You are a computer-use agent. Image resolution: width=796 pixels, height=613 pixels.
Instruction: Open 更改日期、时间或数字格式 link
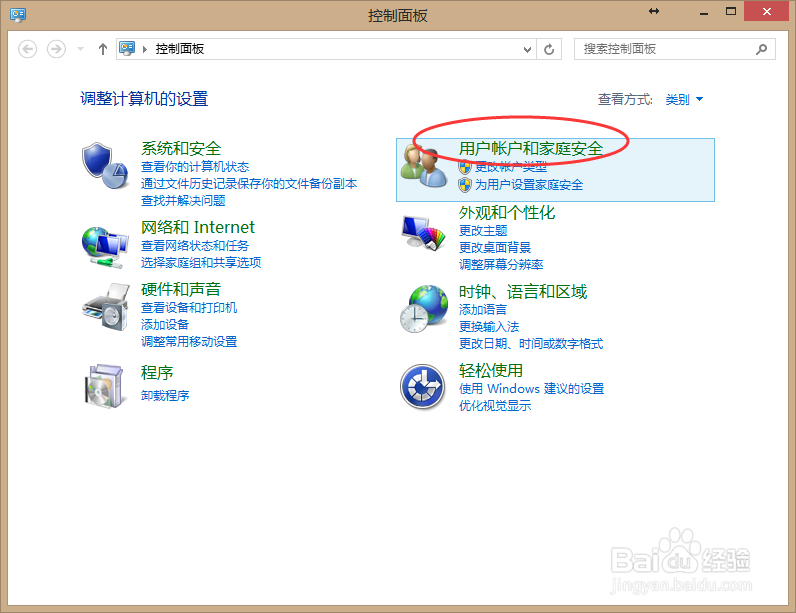pyautogui.click(x=530, y=344)
